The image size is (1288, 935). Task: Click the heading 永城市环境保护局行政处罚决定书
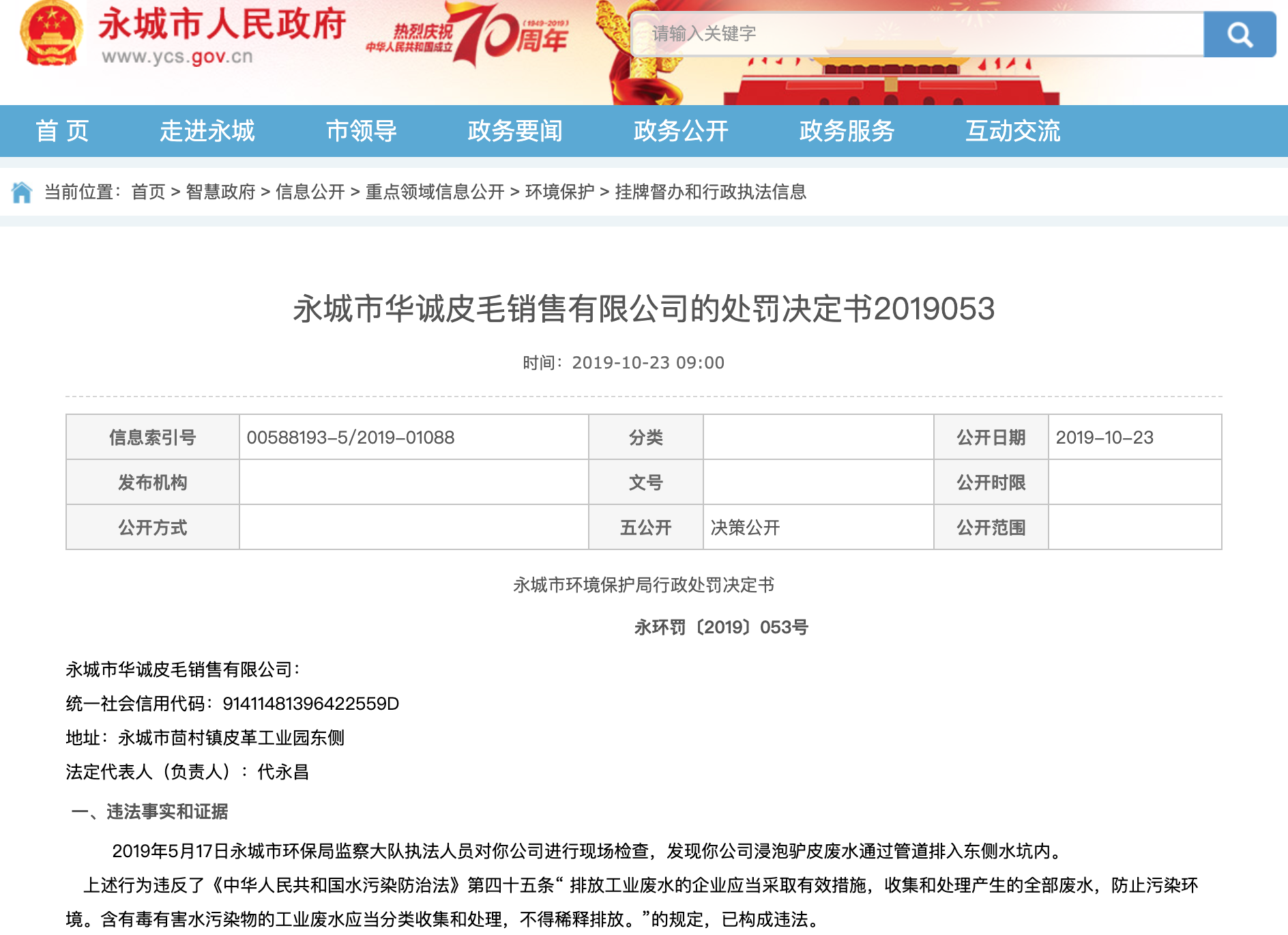644,585
